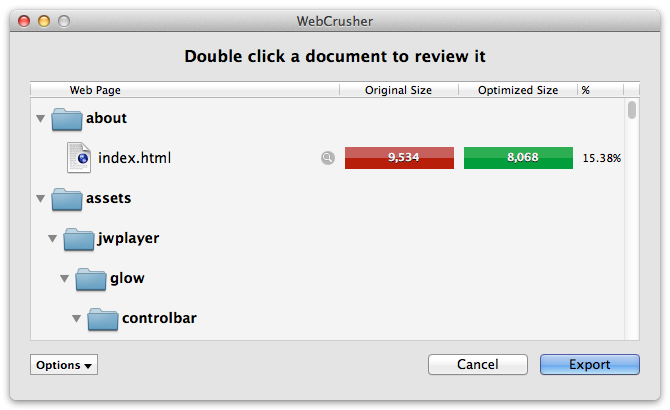
Task: Click the Cancel button
Action: point(478,364)
